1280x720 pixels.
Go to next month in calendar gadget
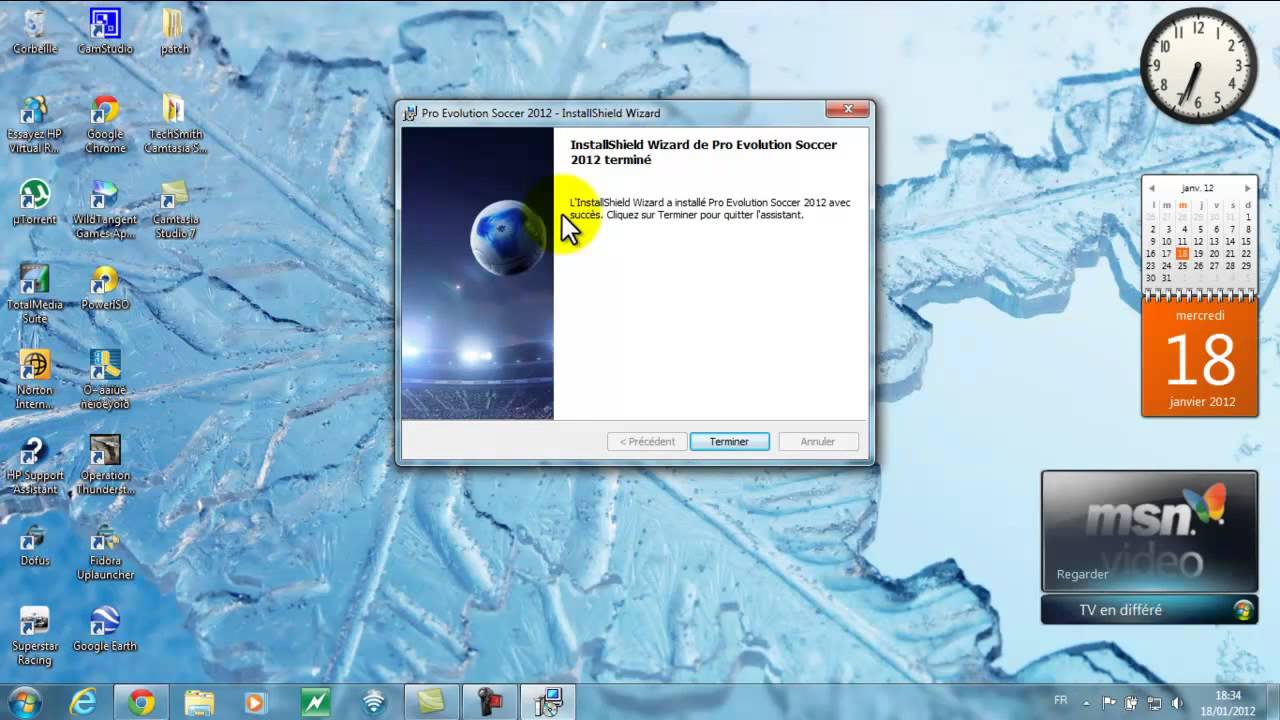click(1247, 188)
